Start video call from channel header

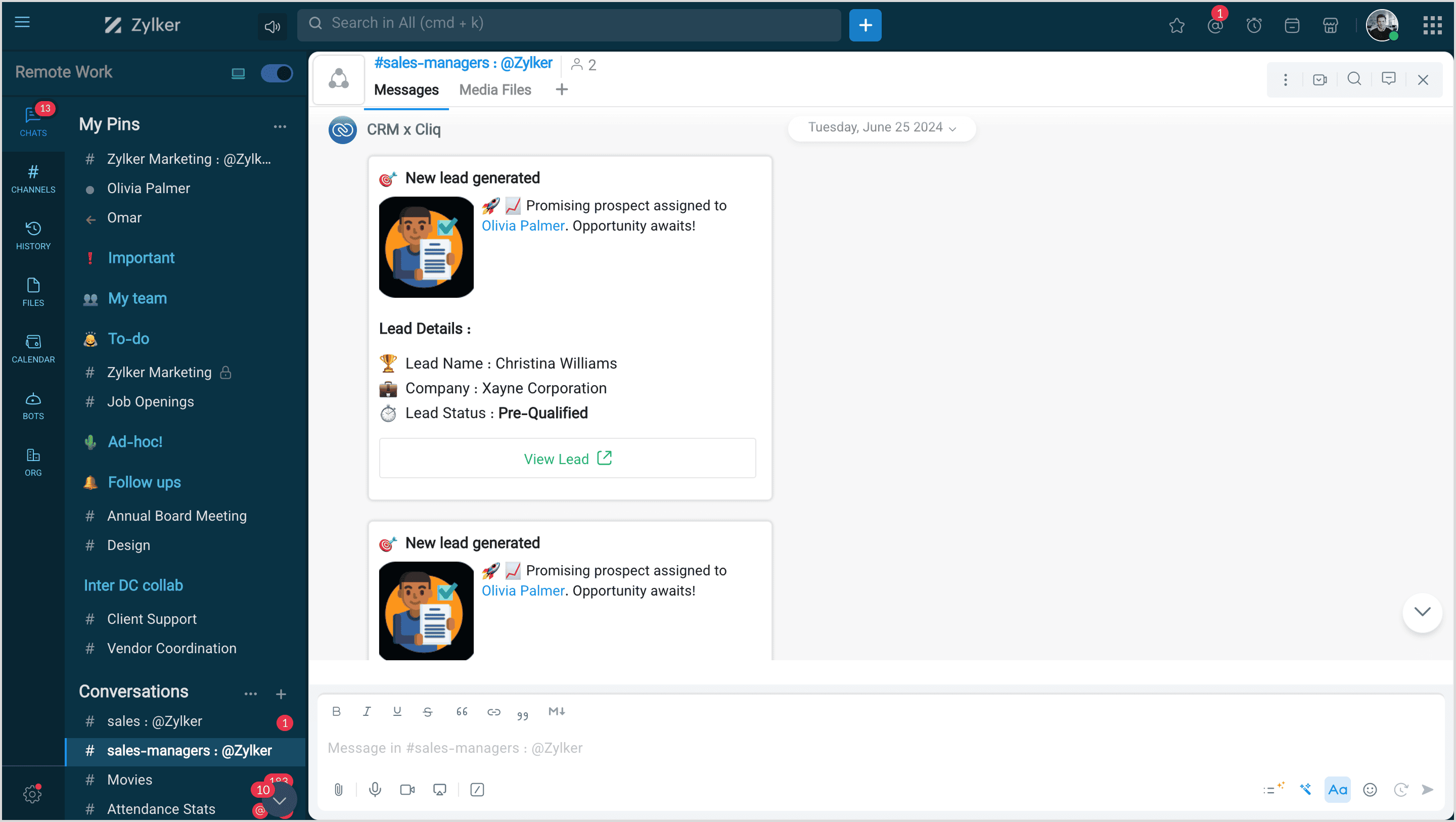1319,79
